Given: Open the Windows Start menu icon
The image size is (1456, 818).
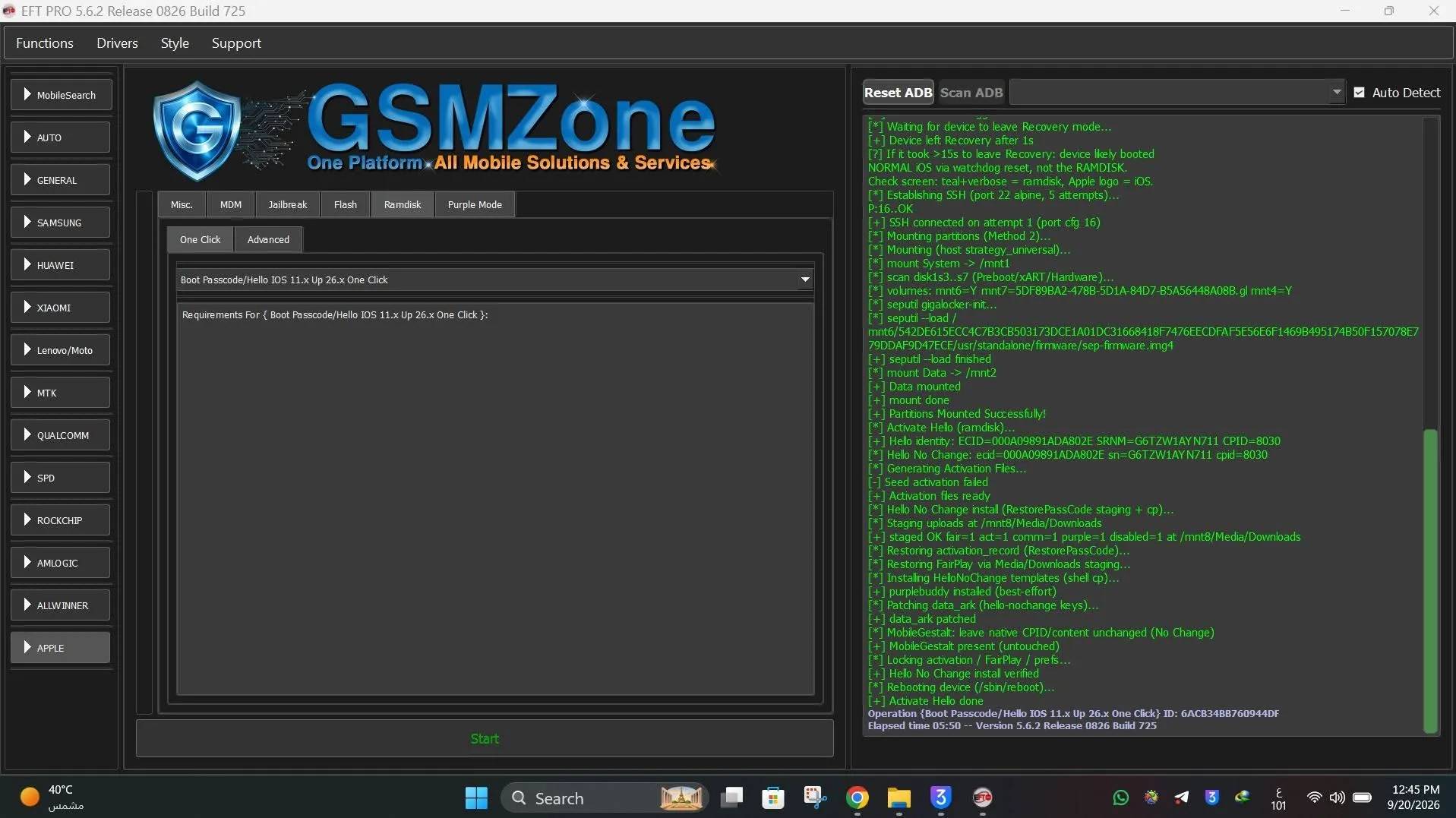Looking at the screenshot, I should pyautogui.click(x=476, y=797).
